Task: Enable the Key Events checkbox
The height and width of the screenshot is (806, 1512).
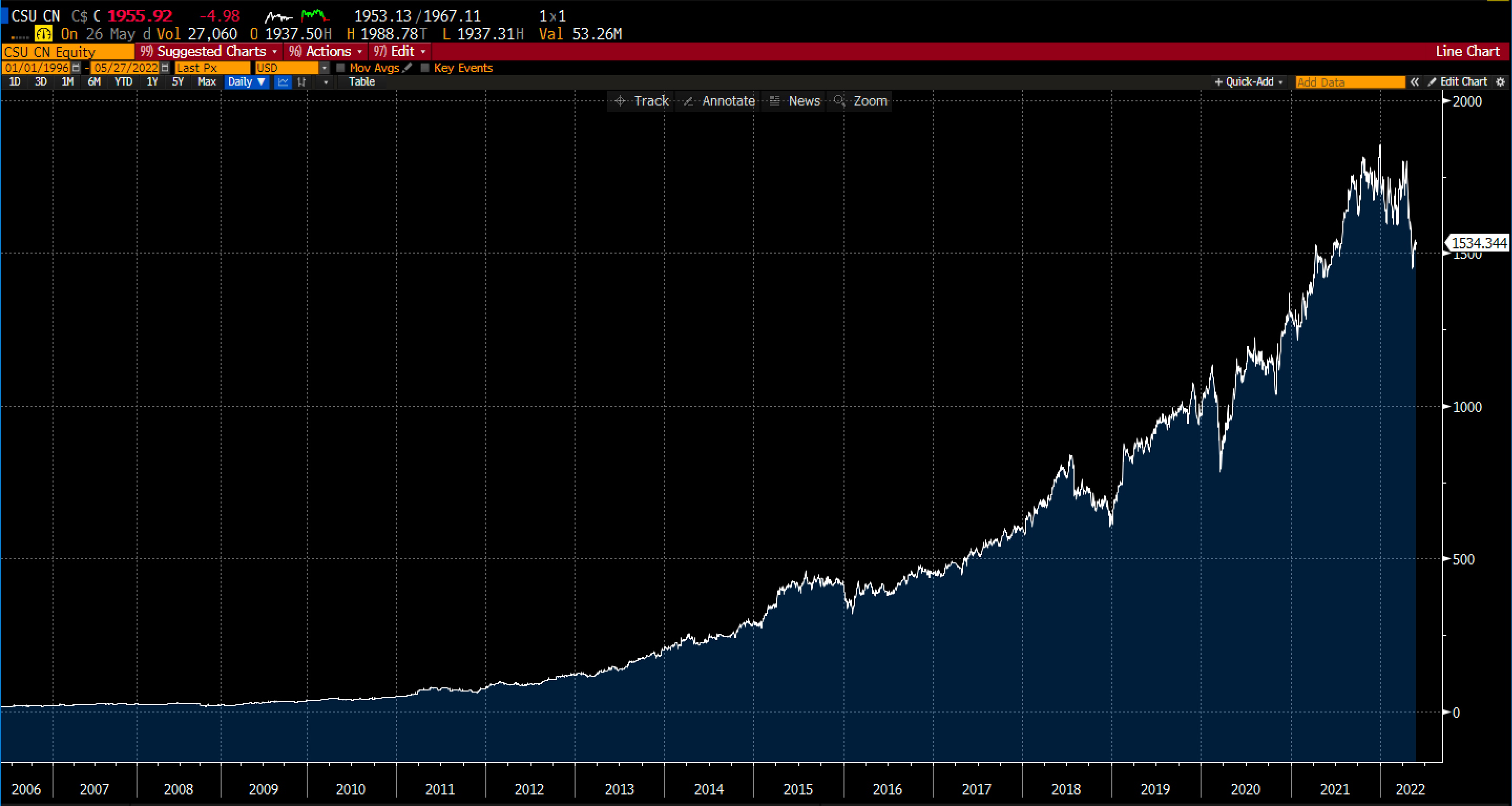Action: 425,68
